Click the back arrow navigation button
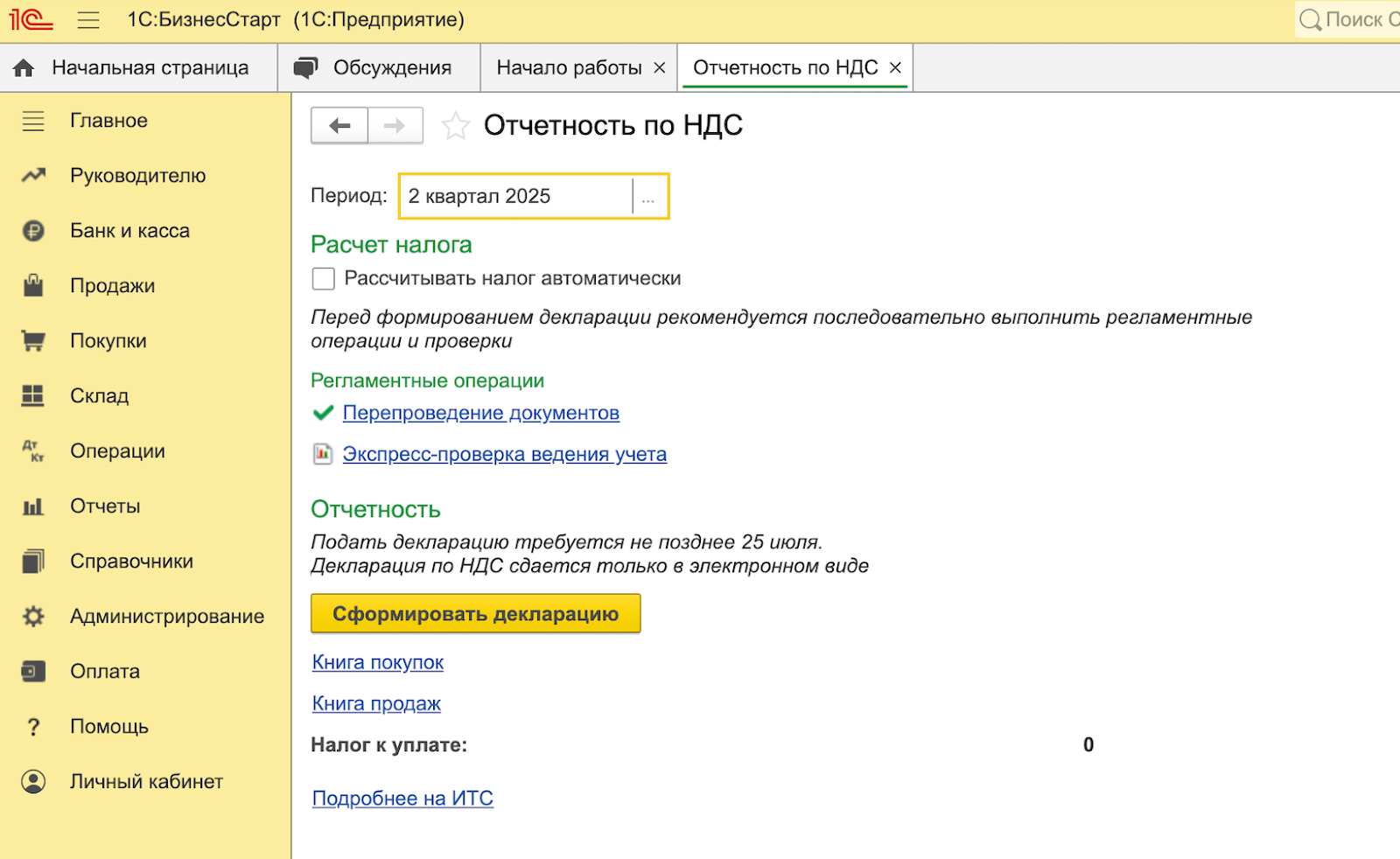 point(339,126)
